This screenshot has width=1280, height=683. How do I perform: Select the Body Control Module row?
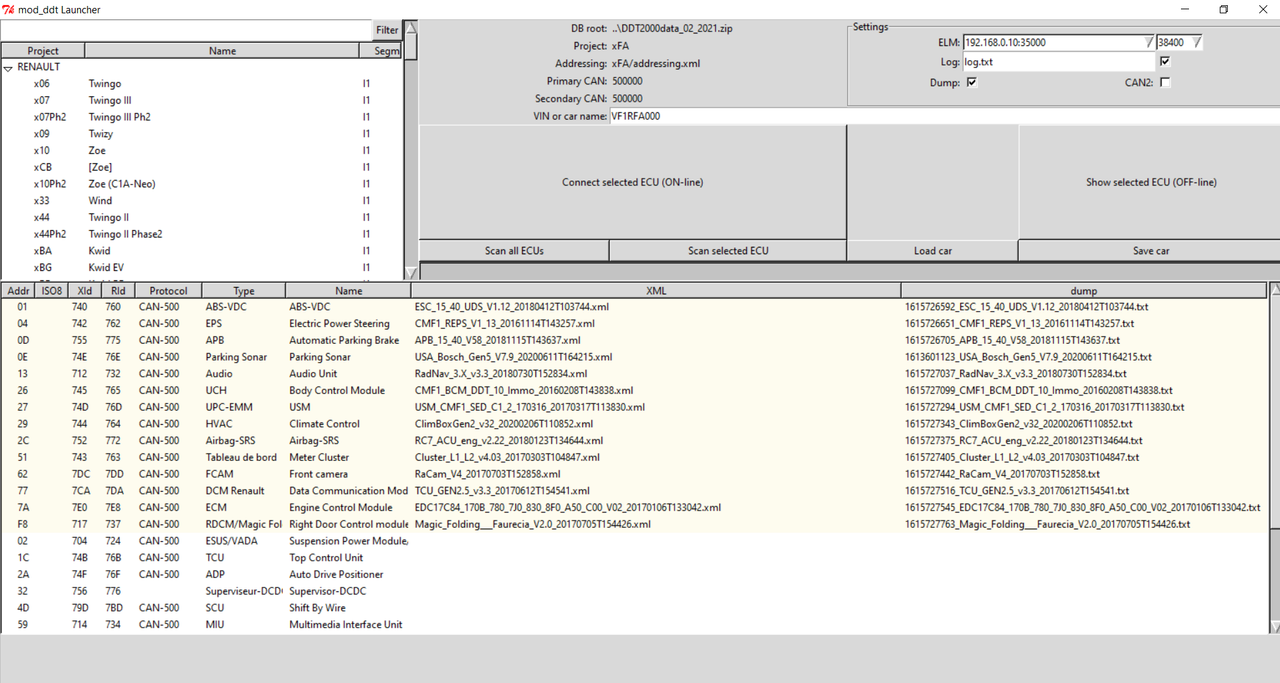(634, 391)
